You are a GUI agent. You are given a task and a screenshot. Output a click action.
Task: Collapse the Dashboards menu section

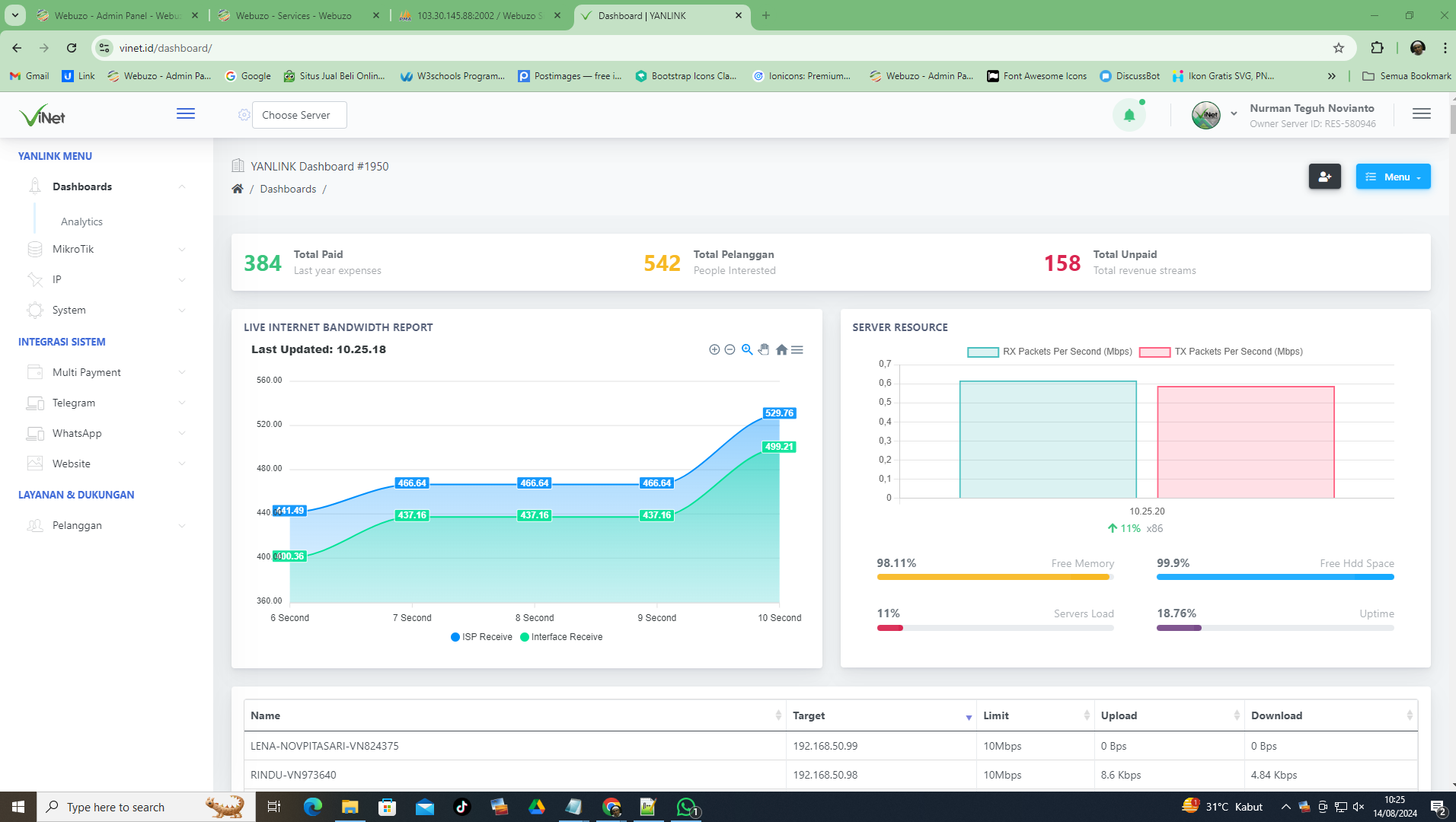pyautogui.click(x=107, y=186)
